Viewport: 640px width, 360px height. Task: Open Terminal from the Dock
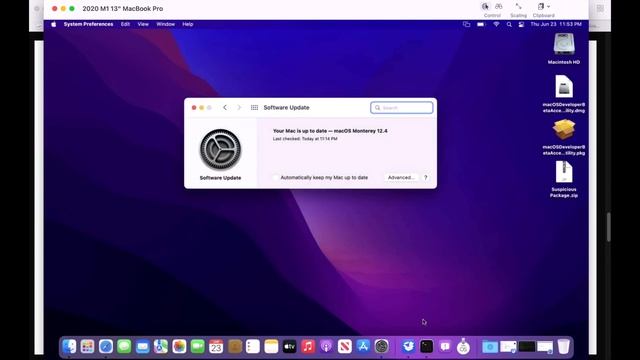[x=427, y=347]
